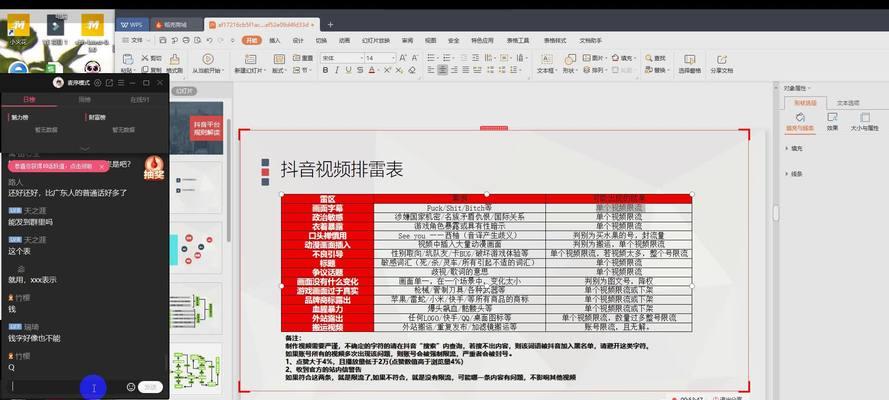
Task: Open the Layout (版式) dropdown
Action: tap(278, 71)
